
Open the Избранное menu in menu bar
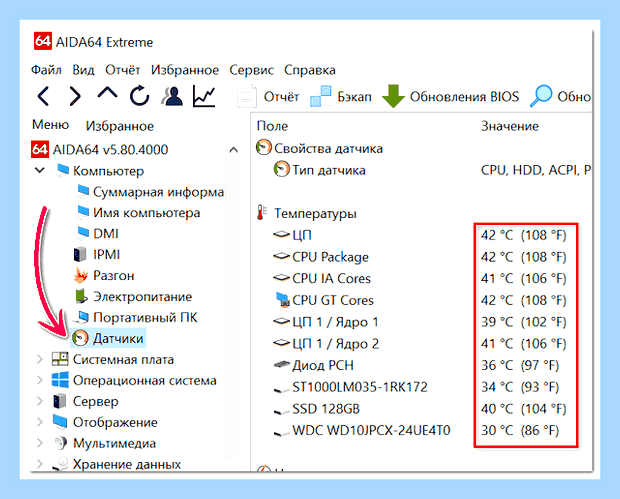tap(185, 70)
